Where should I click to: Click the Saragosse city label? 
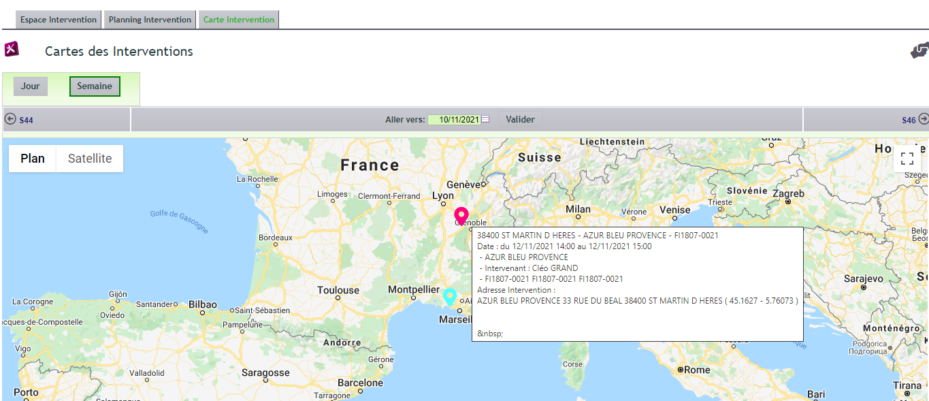pyautogui.click(x=265, y=373)
